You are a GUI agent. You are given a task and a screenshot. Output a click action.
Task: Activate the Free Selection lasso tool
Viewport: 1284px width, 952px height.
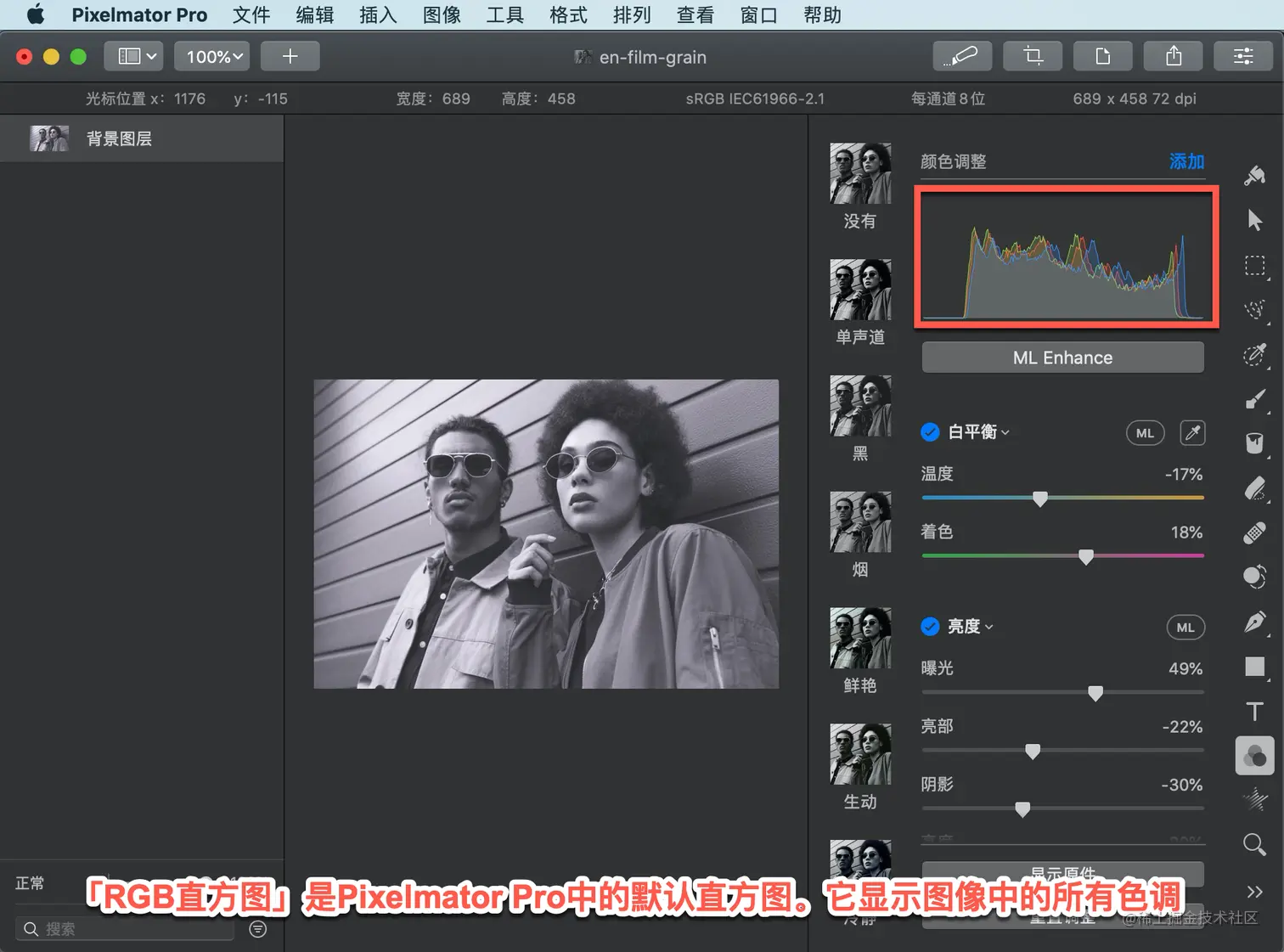point(1254,309)
